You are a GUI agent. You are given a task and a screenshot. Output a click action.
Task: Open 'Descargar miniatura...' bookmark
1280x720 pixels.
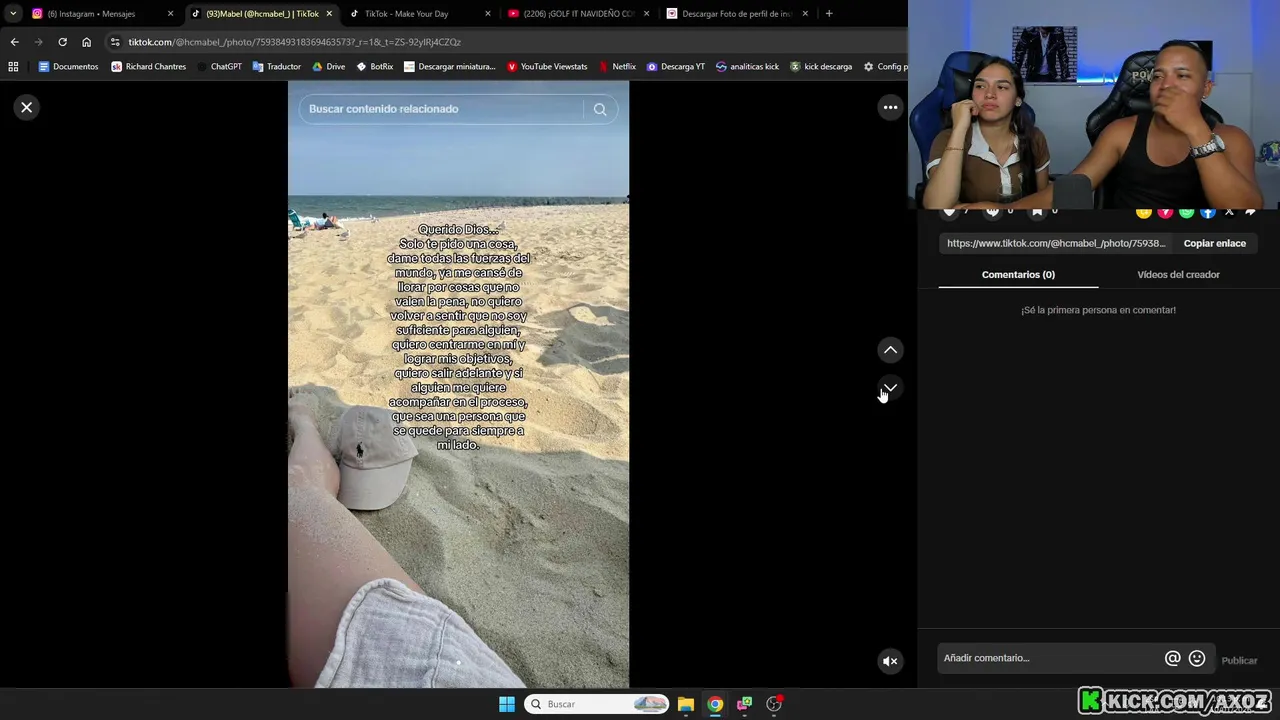coord(449,67)
